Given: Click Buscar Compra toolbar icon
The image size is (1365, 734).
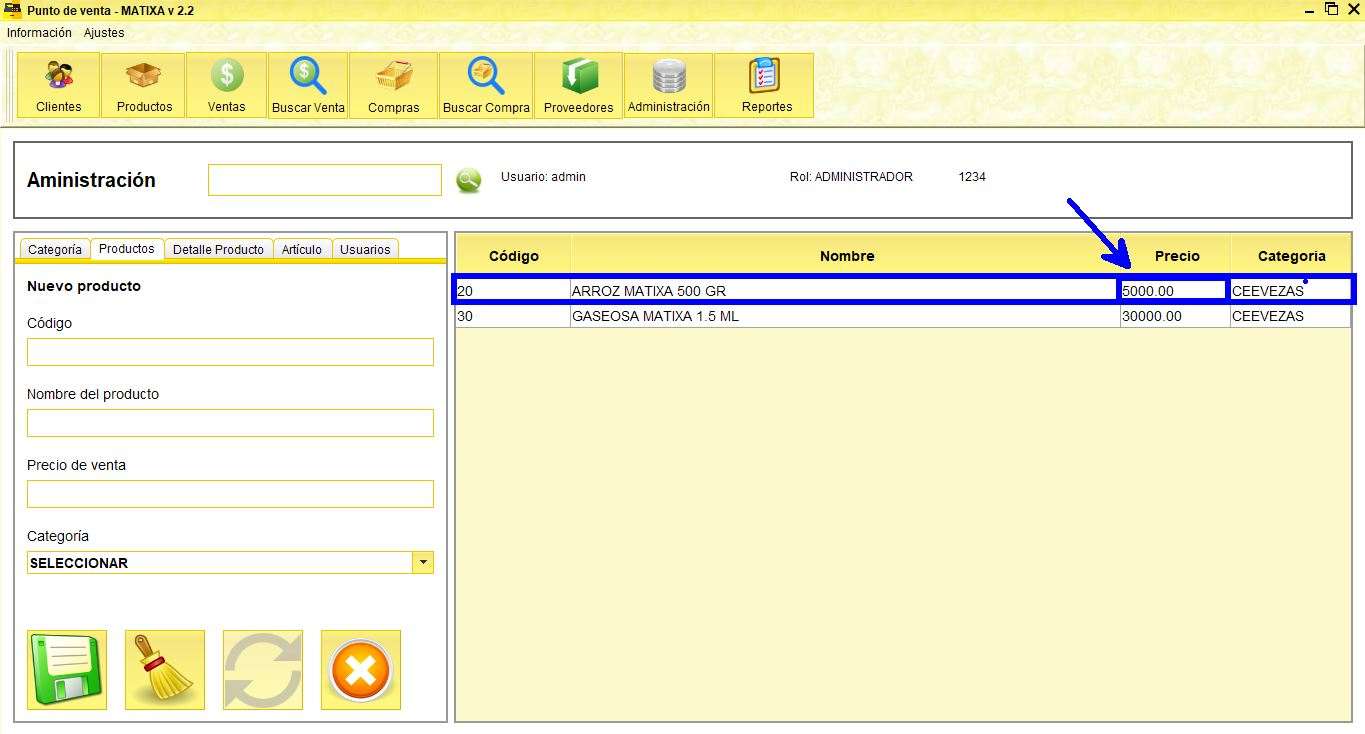Looking at the screenshot, I should pos(486,85).
